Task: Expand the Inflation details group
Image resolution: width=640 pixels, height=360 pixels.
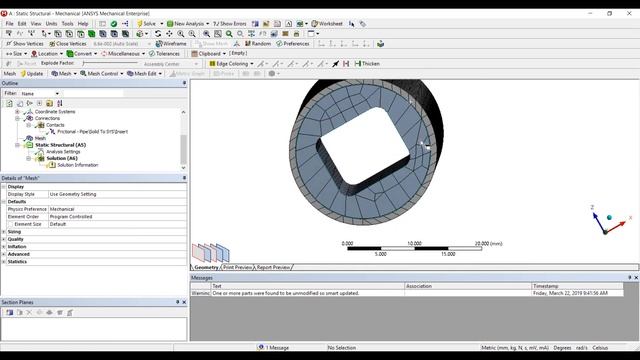Action: point(4,247)
